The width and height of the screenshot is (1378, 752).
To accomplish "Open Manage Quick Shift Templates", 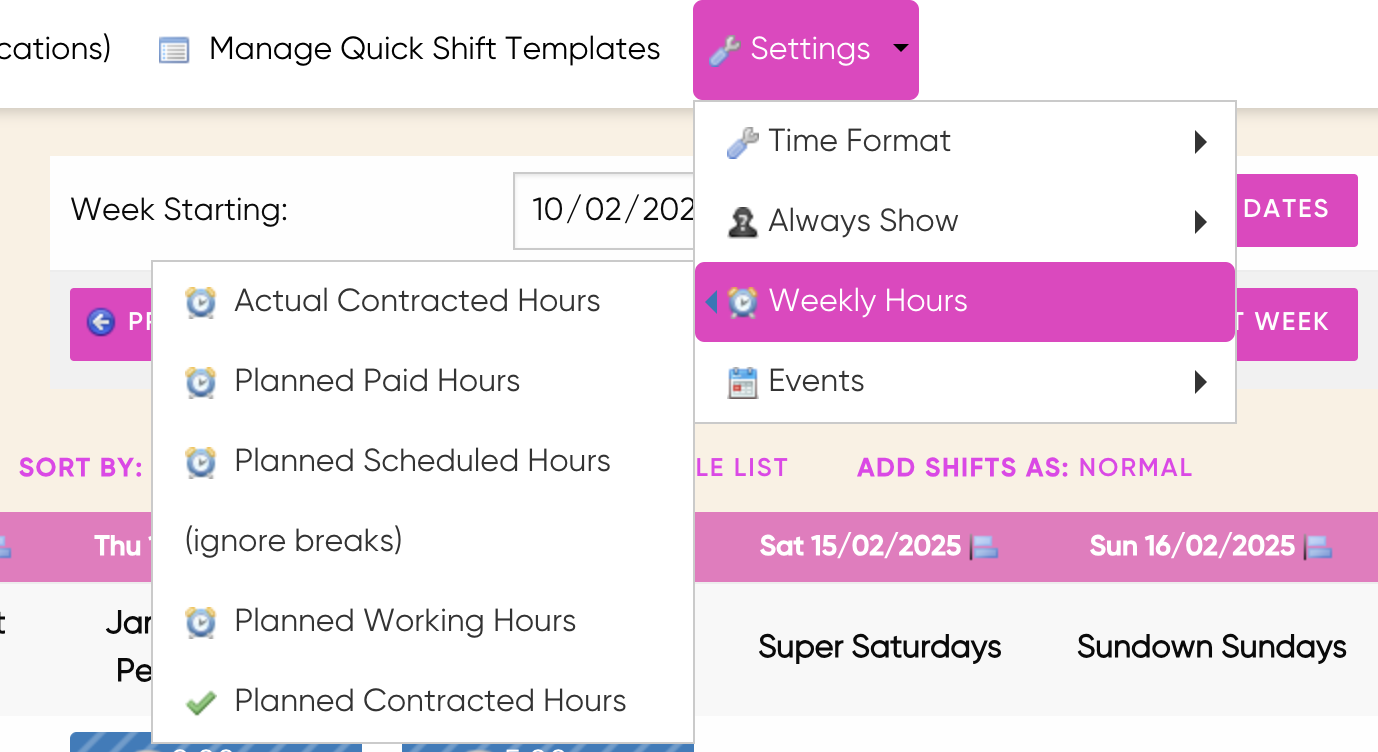I will [434, 49].
